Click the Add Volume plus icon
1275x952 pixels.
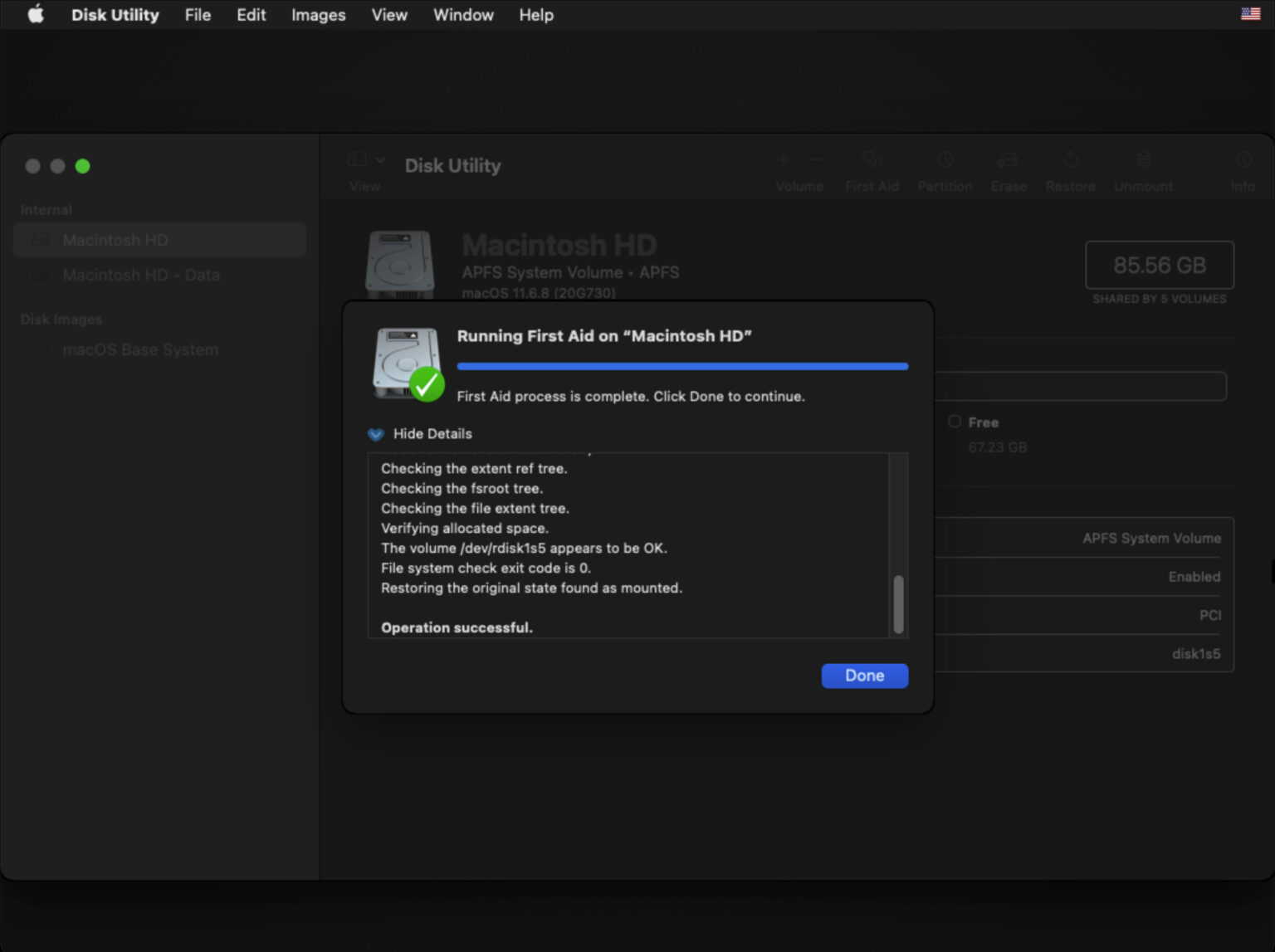point(783,159)
